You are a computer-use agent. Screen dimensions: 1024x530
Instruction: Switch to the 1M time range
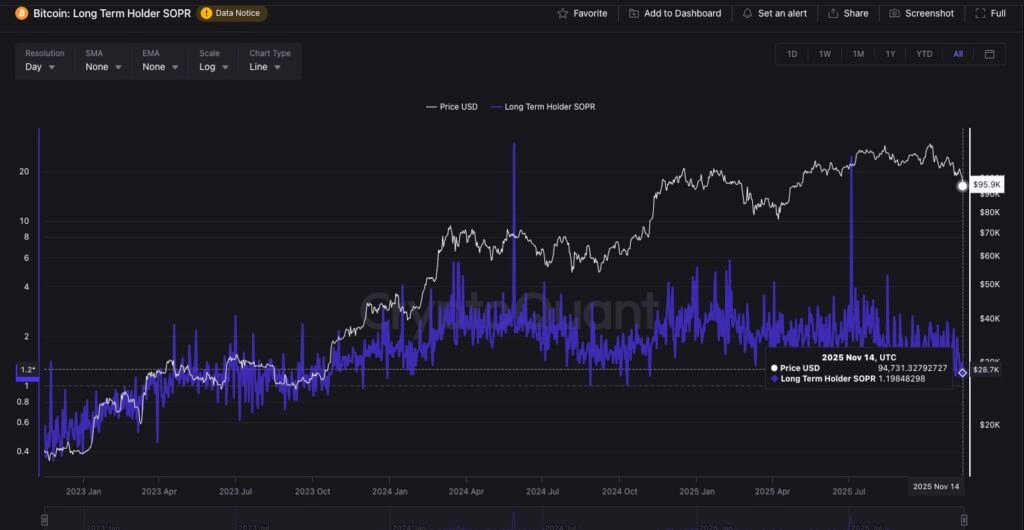tap(858, 54)
